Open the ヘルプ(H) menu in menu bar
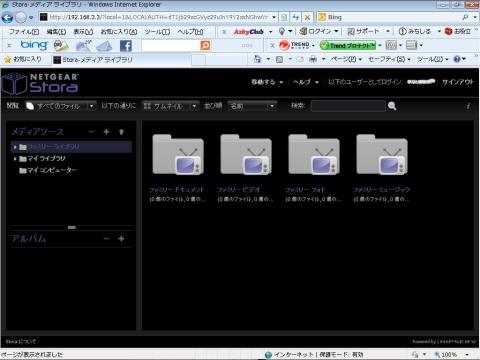The image size is (480, 360). (x=190, y=32)
